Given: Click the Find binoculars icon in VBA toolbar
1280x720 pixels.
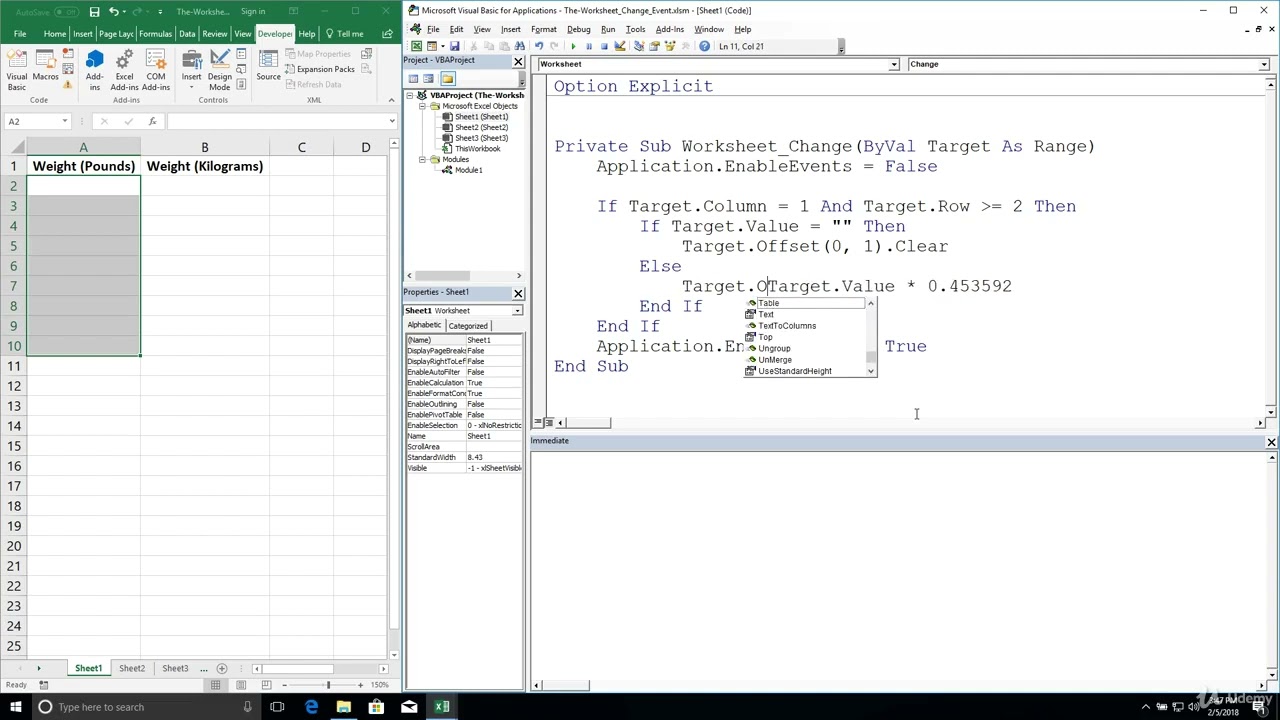Looking at the screenshot, I should point(520,46).
